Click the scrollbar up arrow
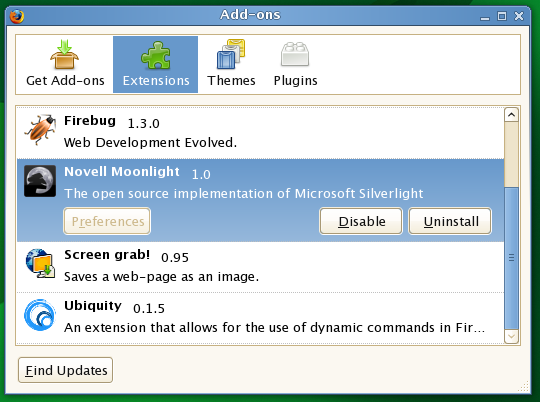 click(511, 114)
